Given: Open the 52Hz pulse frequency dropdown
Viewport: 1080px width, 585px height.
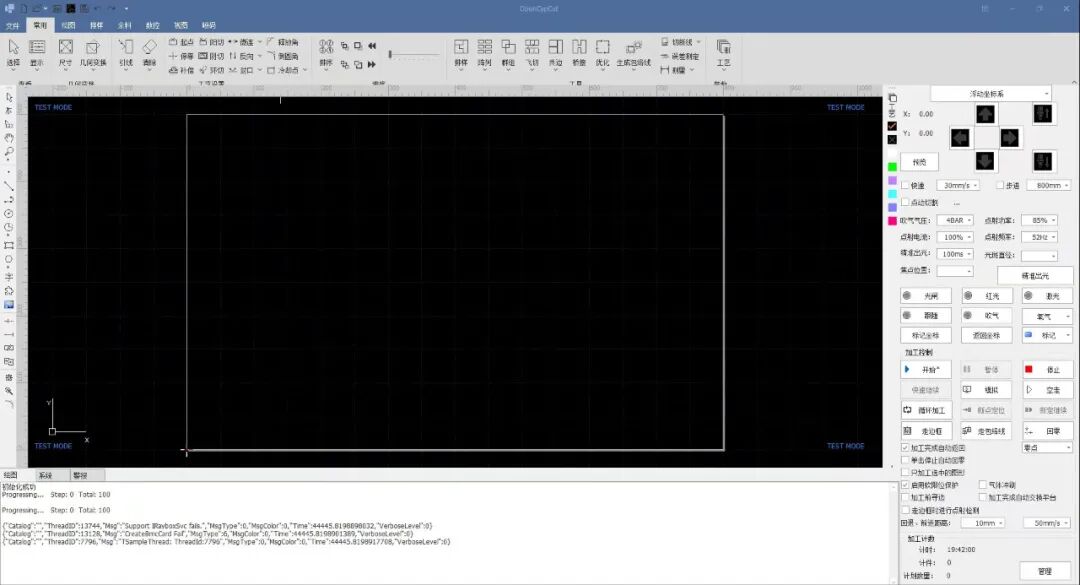Looking at the screenshot, I should tap(1039, 237).
